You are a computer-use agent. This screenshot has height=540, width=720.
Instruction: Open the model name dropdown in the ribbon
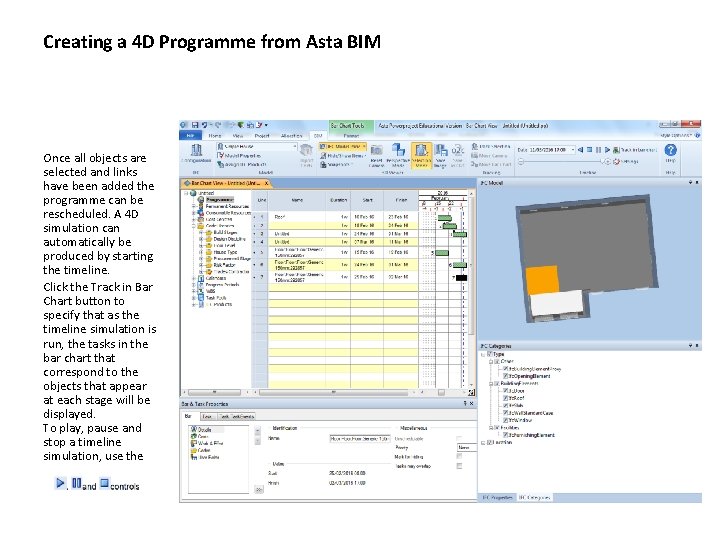click(294, 146)
